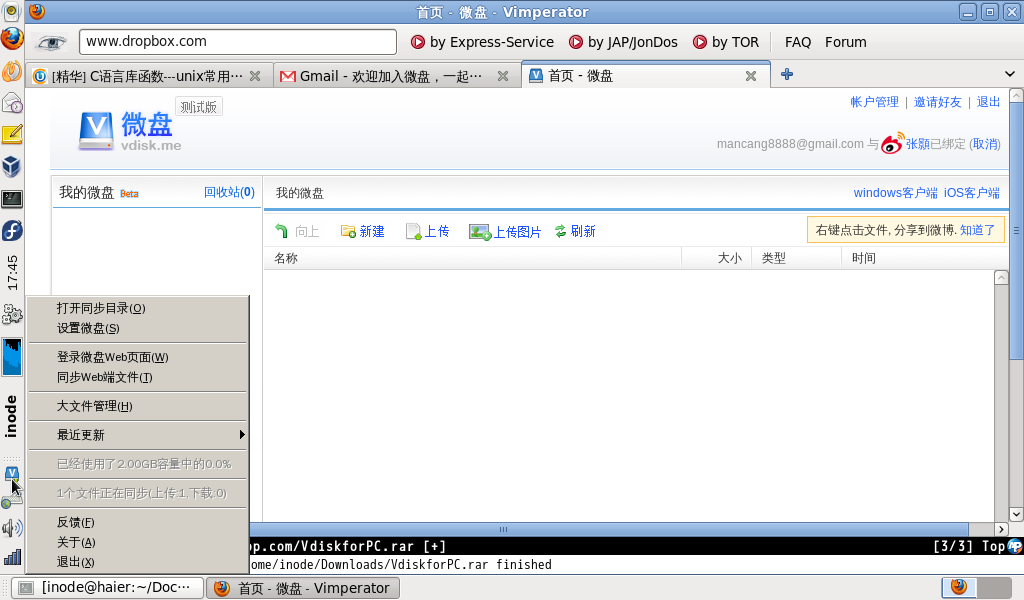Click the 首页 - 微盘 Vimperator taskbar button

[303, 588]
